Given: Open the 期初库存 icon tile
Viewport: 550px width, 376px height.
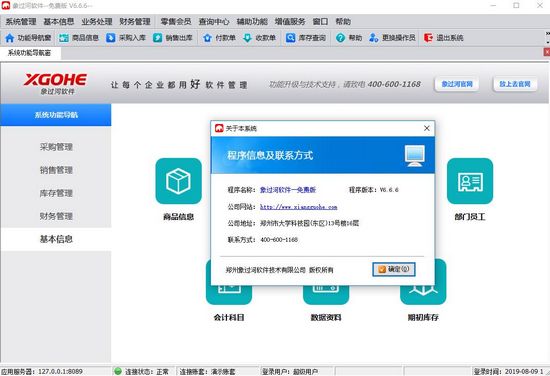Looking at the screenshot, I should click(x=423, y=295).
